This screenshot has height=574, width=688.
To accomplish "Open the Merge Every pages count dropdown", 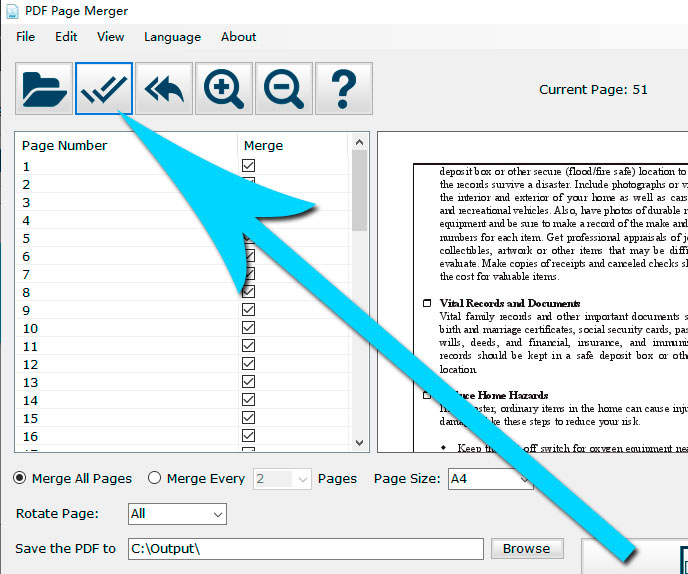I will click(282, 479).
